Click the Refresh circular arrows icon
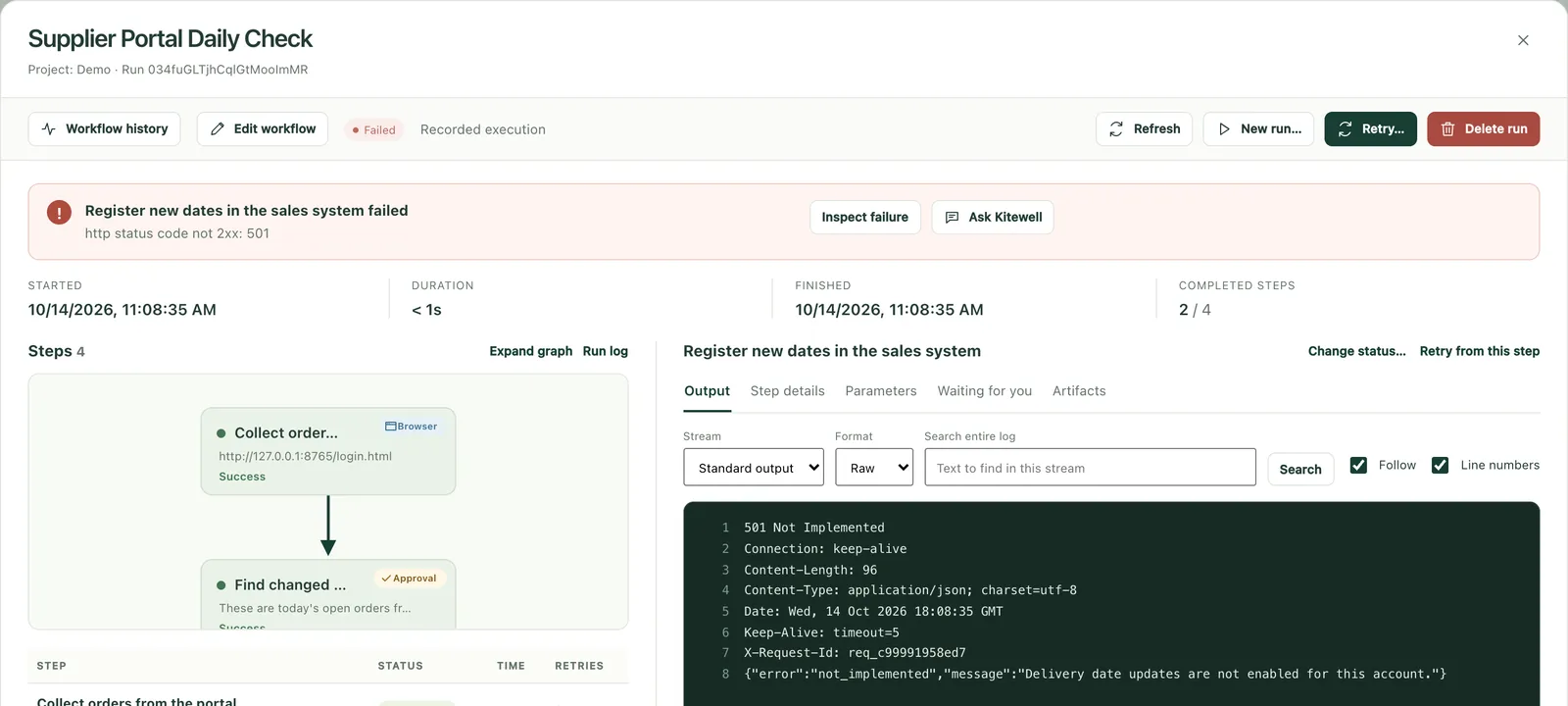The image size is (1568, 706). point(1116,129)
